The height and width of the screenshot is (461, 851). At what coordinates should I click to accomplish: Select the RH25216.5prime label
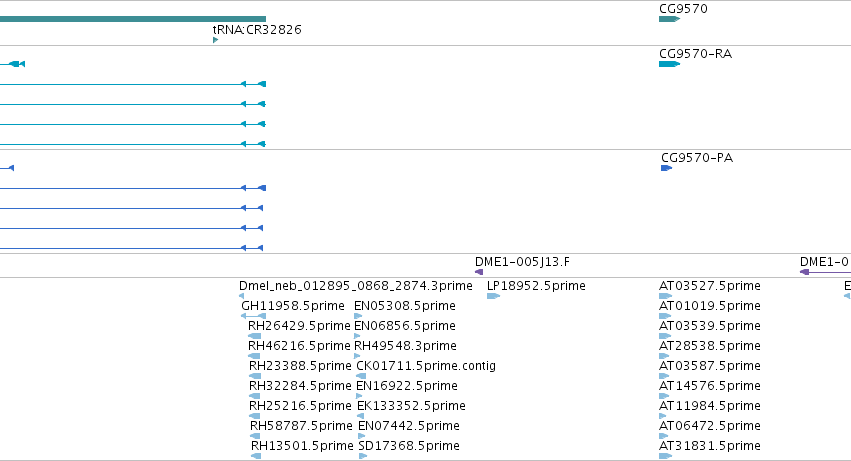point(300,406)
